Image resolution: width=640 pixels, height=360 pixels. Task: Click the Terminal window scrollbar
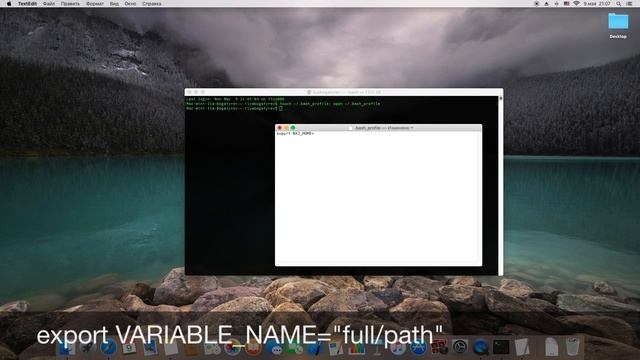point(500,186)
